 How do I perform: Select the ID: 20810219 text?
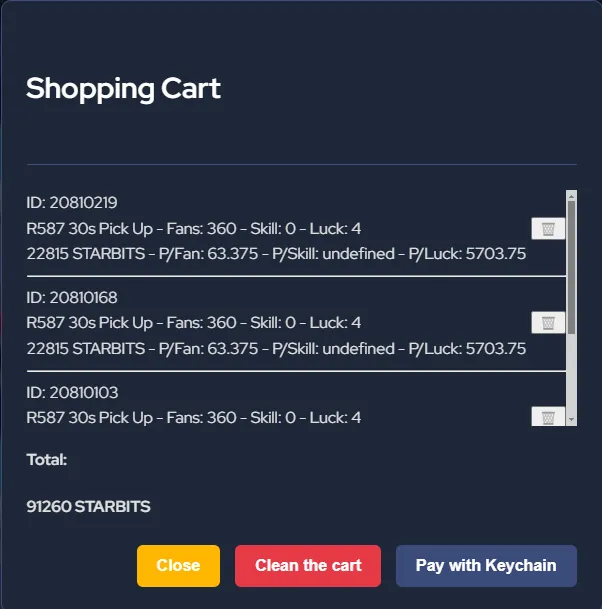click(72, 203)
